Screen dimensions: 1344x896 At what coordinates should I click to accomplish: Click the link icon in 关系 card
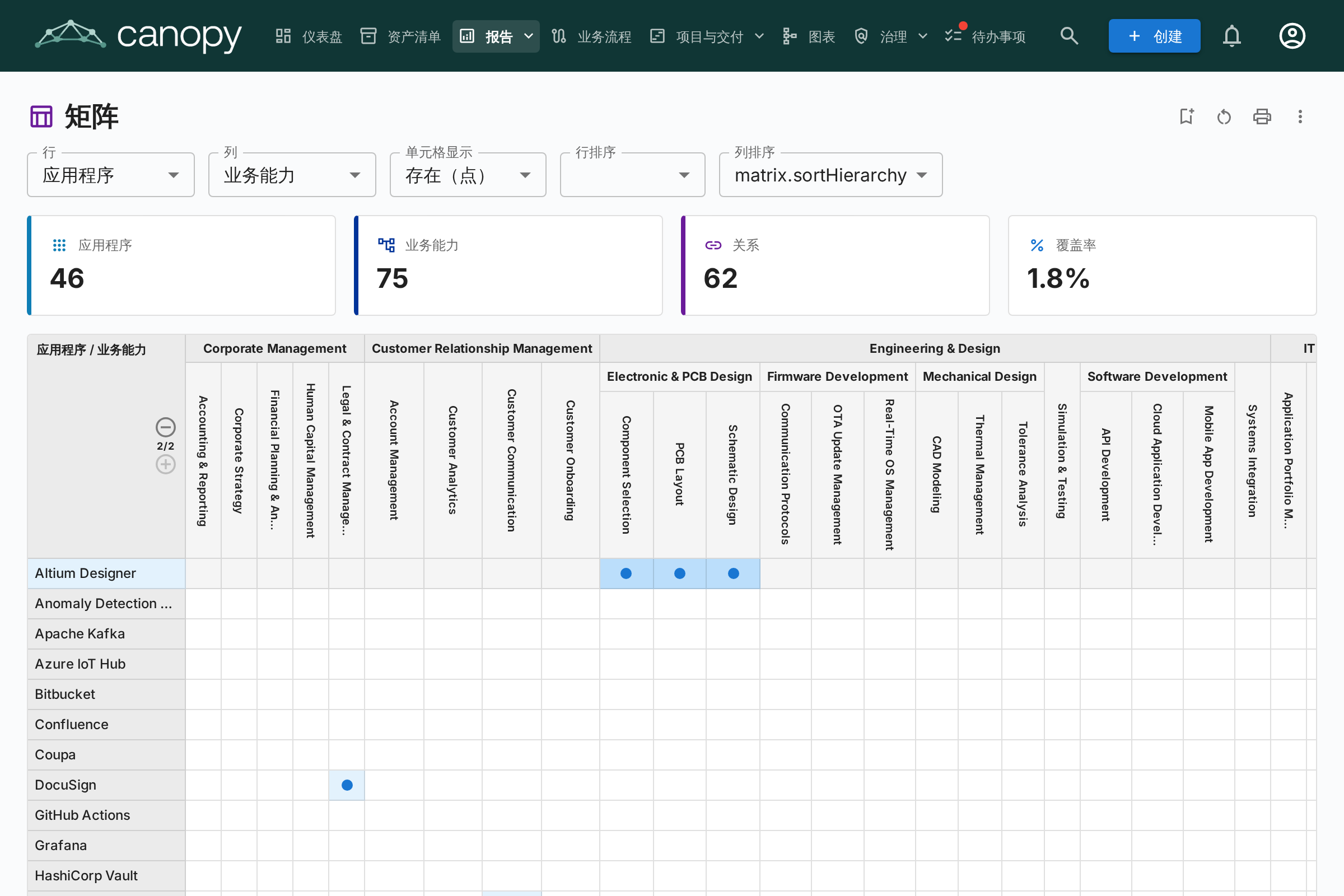(713, 245)
